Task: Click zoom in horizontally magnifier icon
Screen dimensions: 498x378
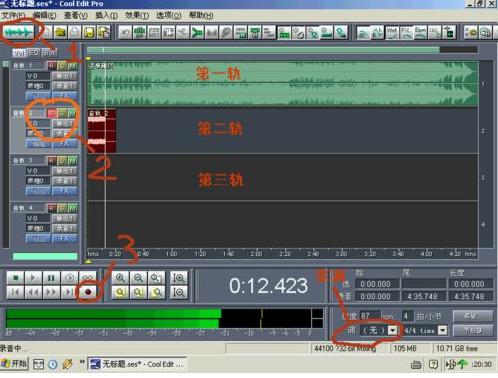Action: point(120,277)
